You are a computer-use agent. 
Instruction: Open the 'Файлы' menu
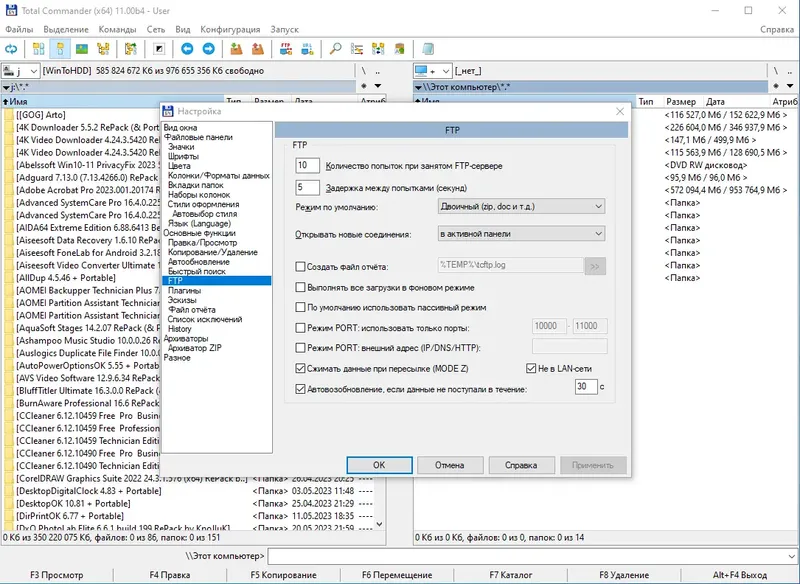coord(19,30)
